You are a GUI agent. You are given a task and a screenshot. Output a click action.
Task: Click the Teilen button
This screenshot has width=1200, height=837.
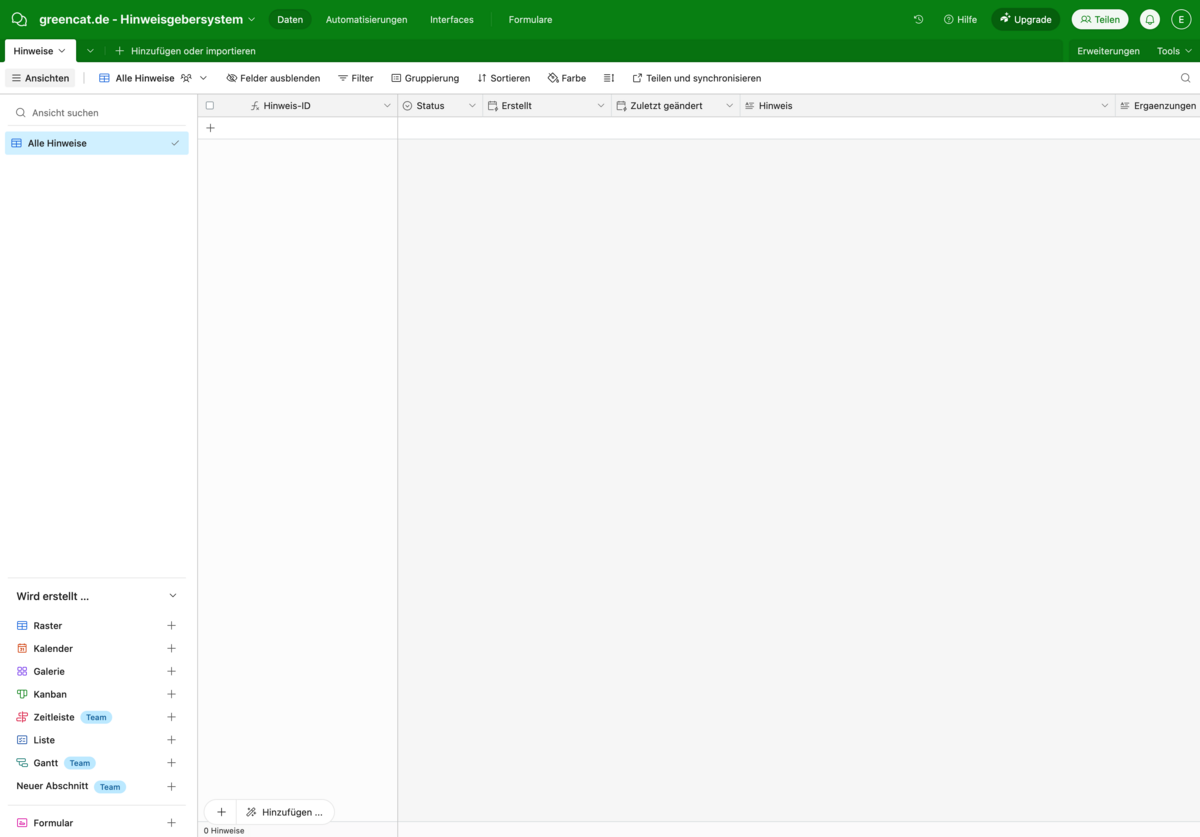click(1099, 19)
